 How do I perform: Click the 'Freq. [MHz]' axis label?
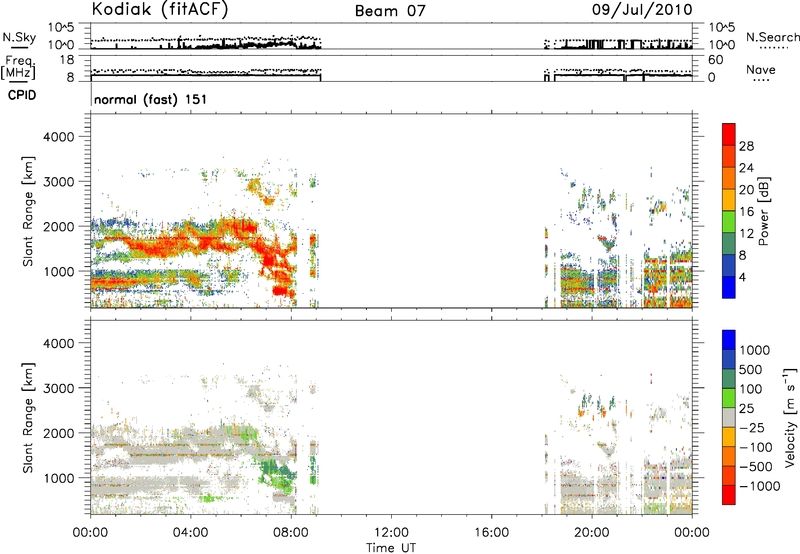point(19,67)
